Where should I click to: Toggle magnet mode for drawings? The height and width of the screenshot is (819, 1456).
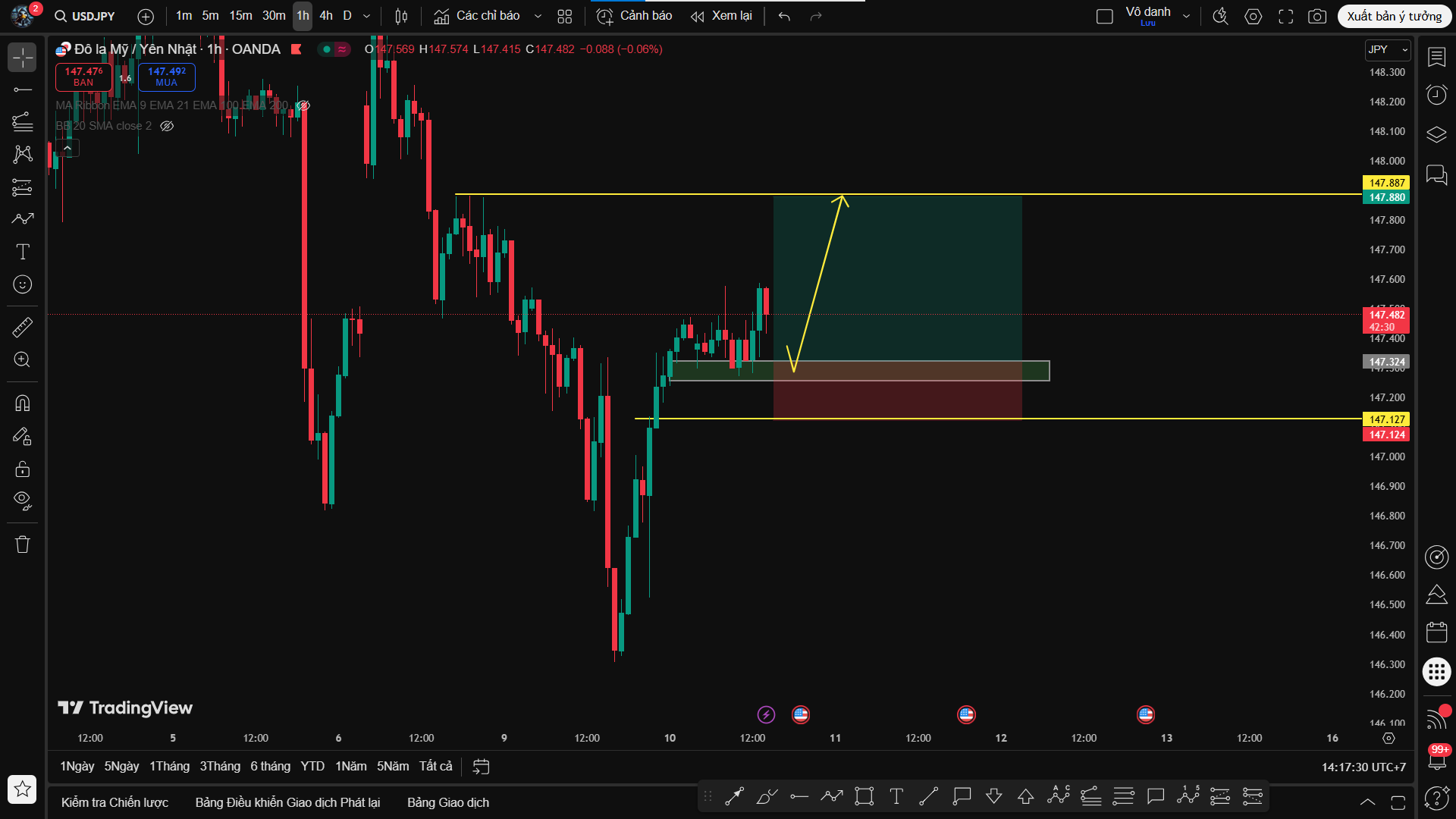pos(23,403)
